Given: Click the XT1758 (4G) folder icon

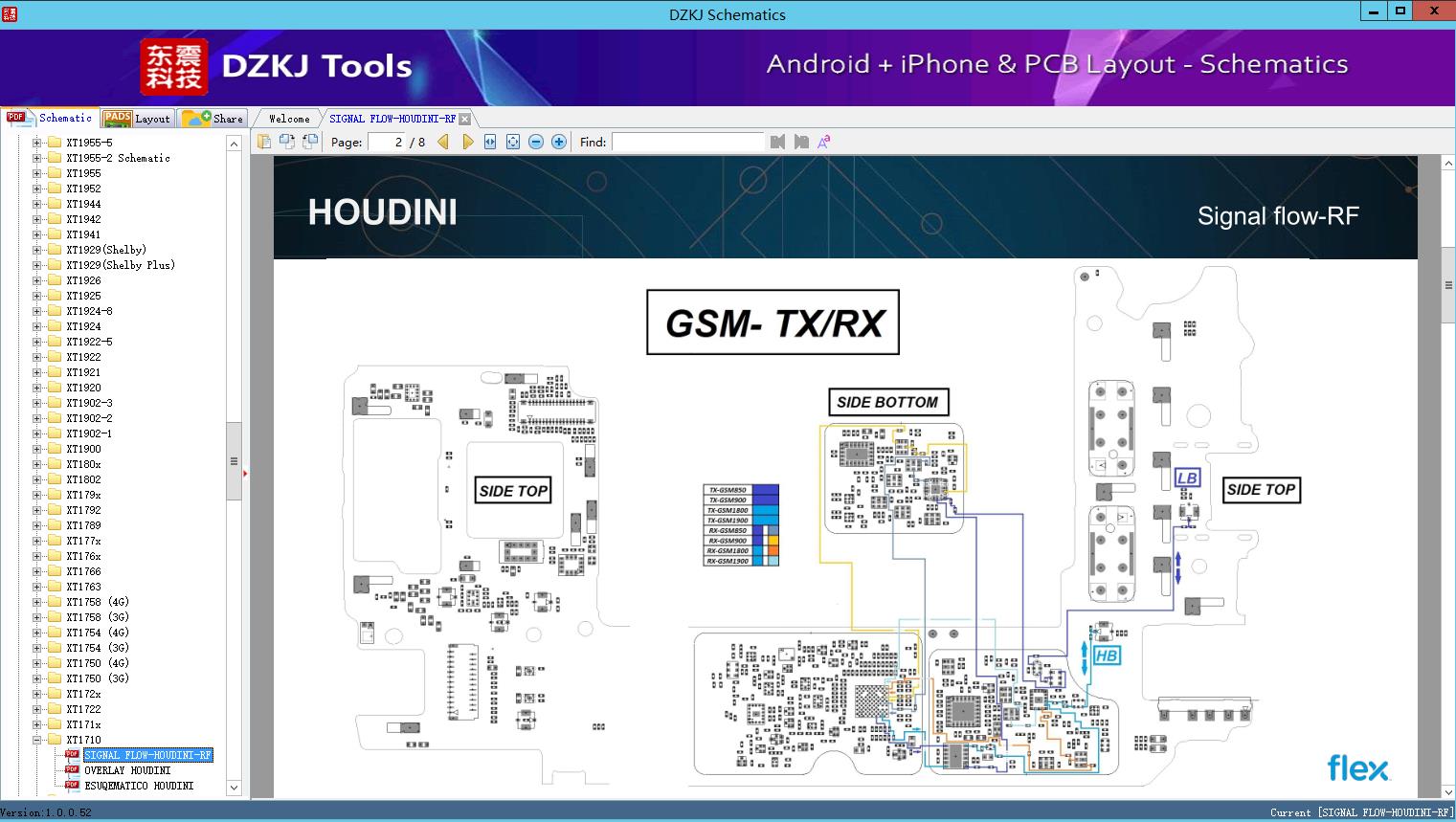Looking at the screenshot, I should [55, 602].
